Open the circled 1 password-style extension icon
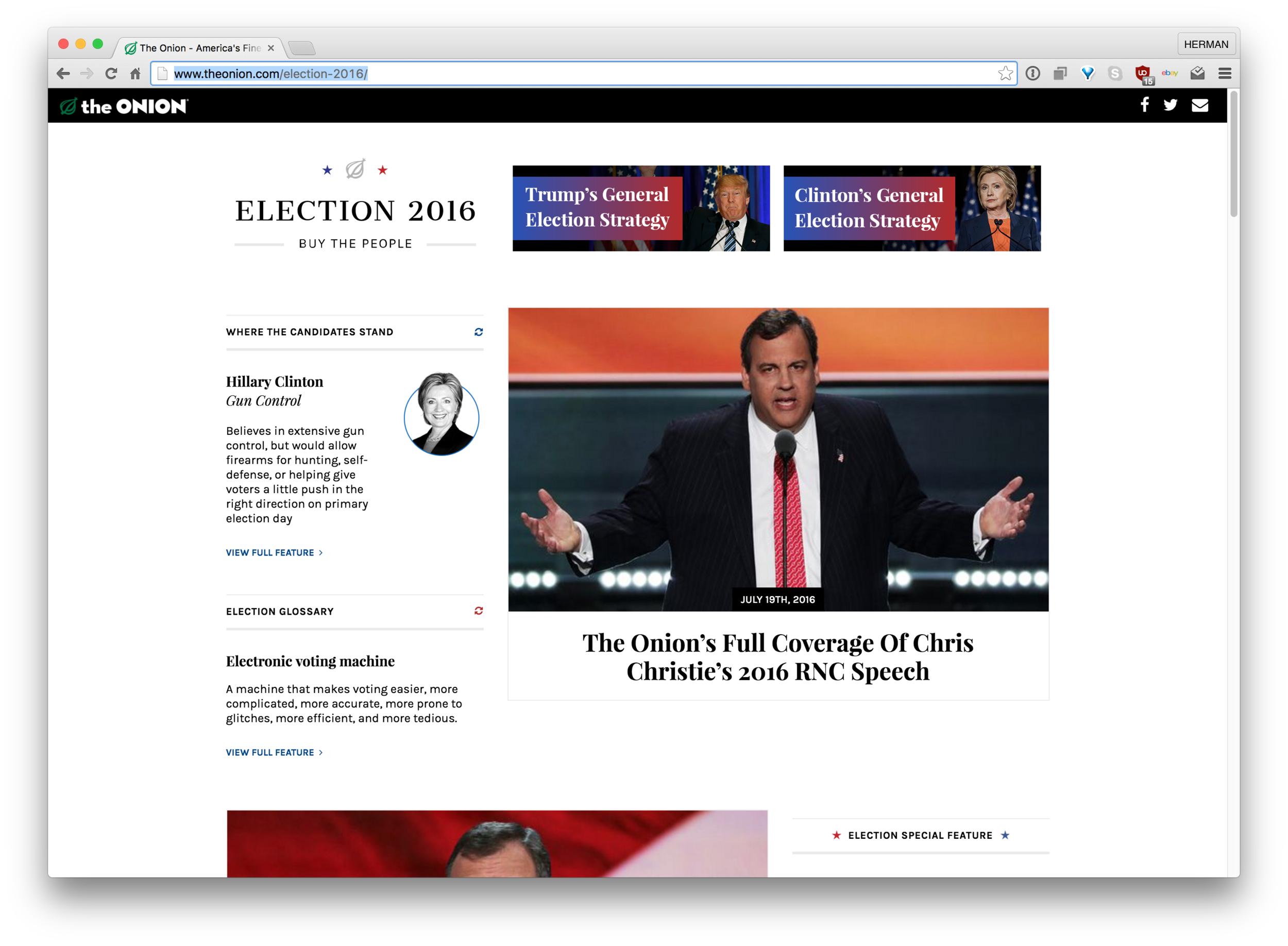 [1032, 73]
